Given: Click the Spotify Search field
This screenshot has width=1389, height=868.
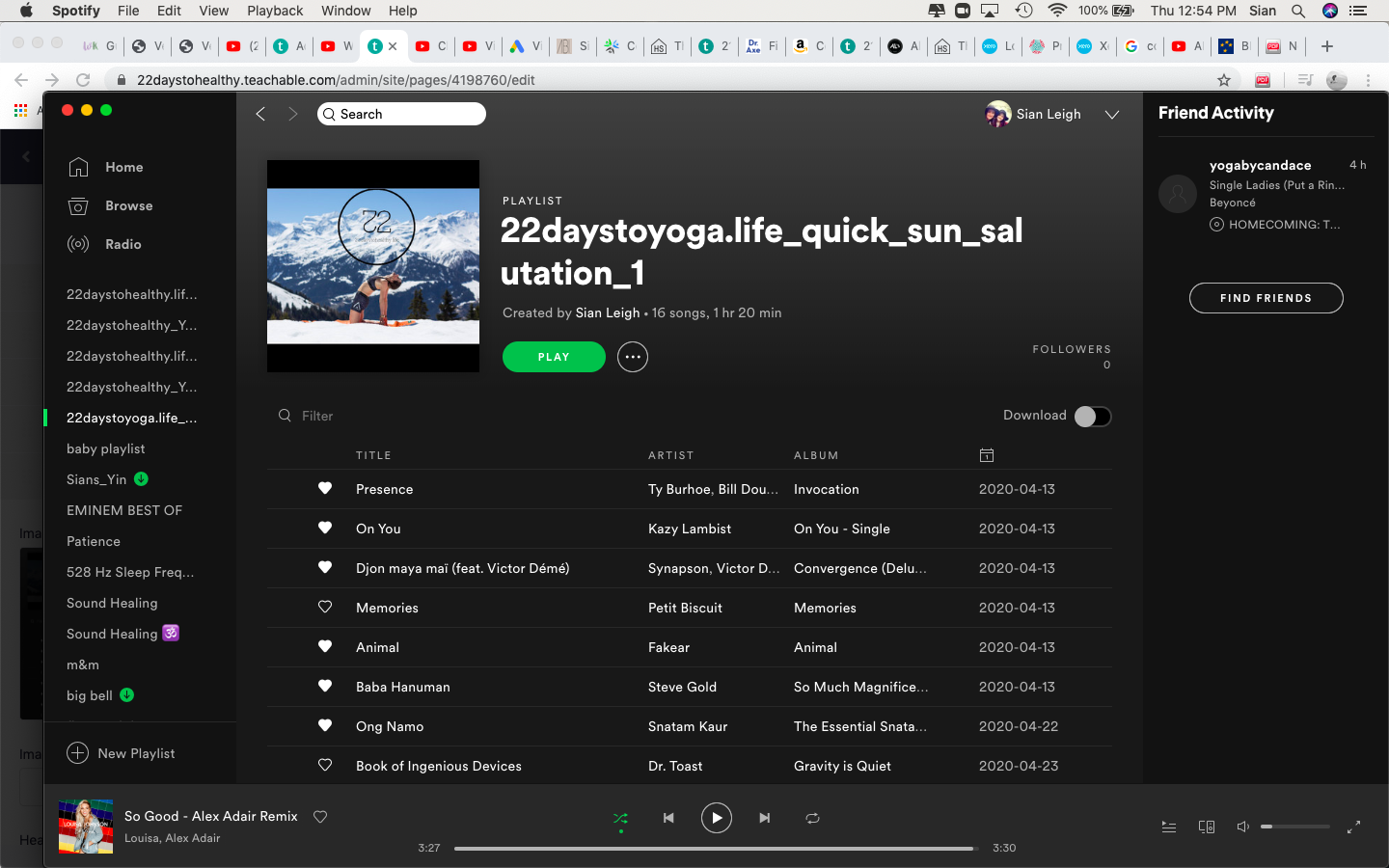Looking at the screenshot, I should [401, 114].
